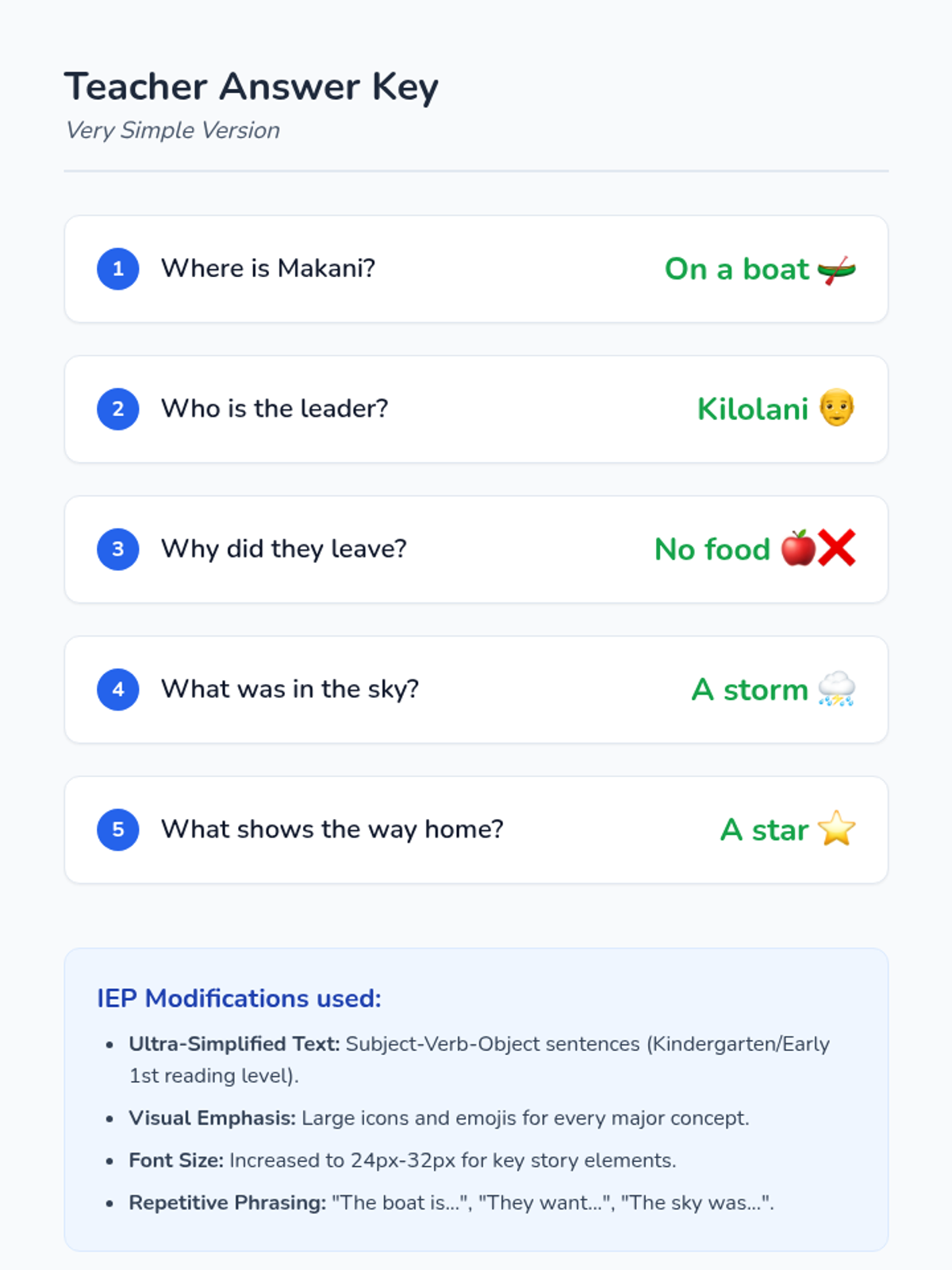The width and height of the screenshot is (952, 1270).
Task: Click the blue number 1 badge
Action: [118, 269]
